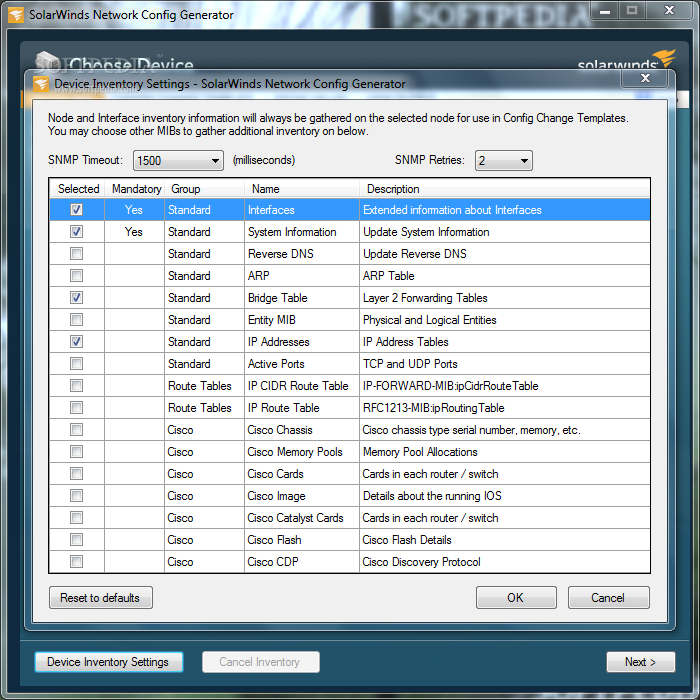Image resolution: width=700 pixels, height=700 pixels.
Task: Select the 'Update System Information' description
Action: pyautogui.click(x=504, y=232)
